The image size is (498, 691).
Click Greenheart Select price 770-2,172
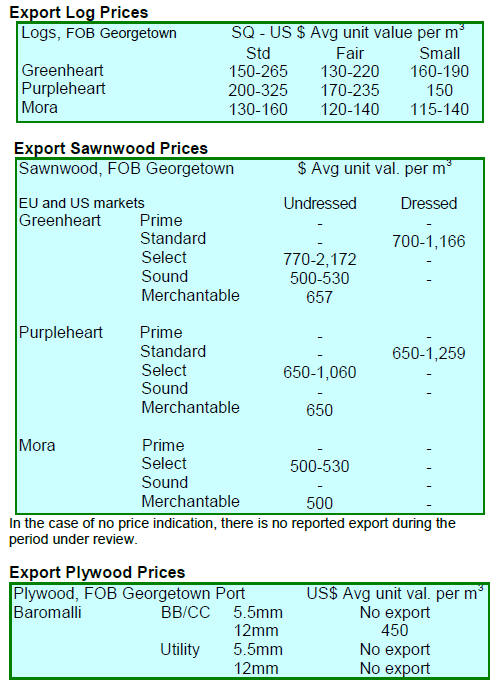[x=320, y=260]
